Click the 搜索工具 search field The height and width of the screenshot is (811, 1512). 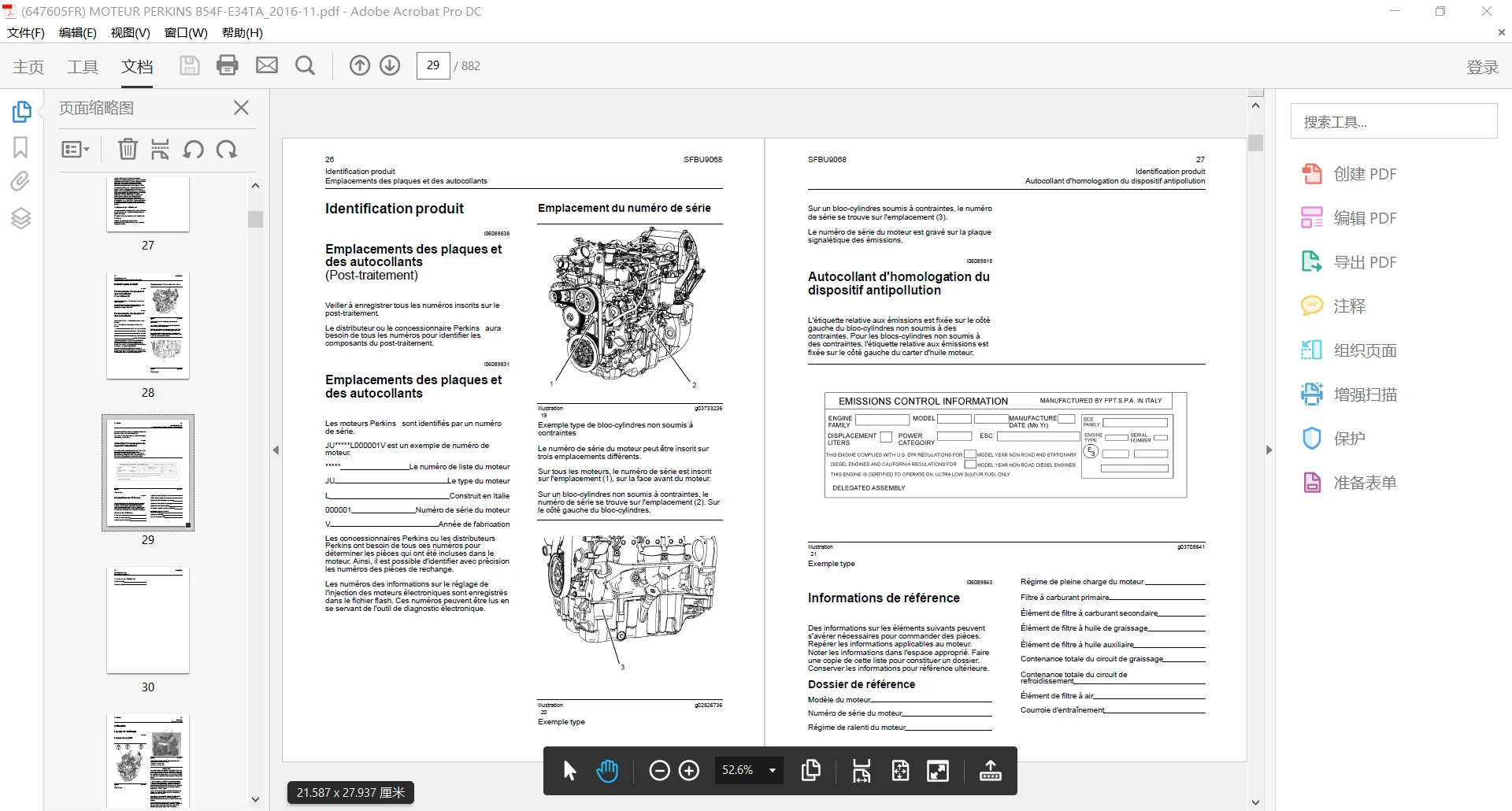[x=1394, y=122]
